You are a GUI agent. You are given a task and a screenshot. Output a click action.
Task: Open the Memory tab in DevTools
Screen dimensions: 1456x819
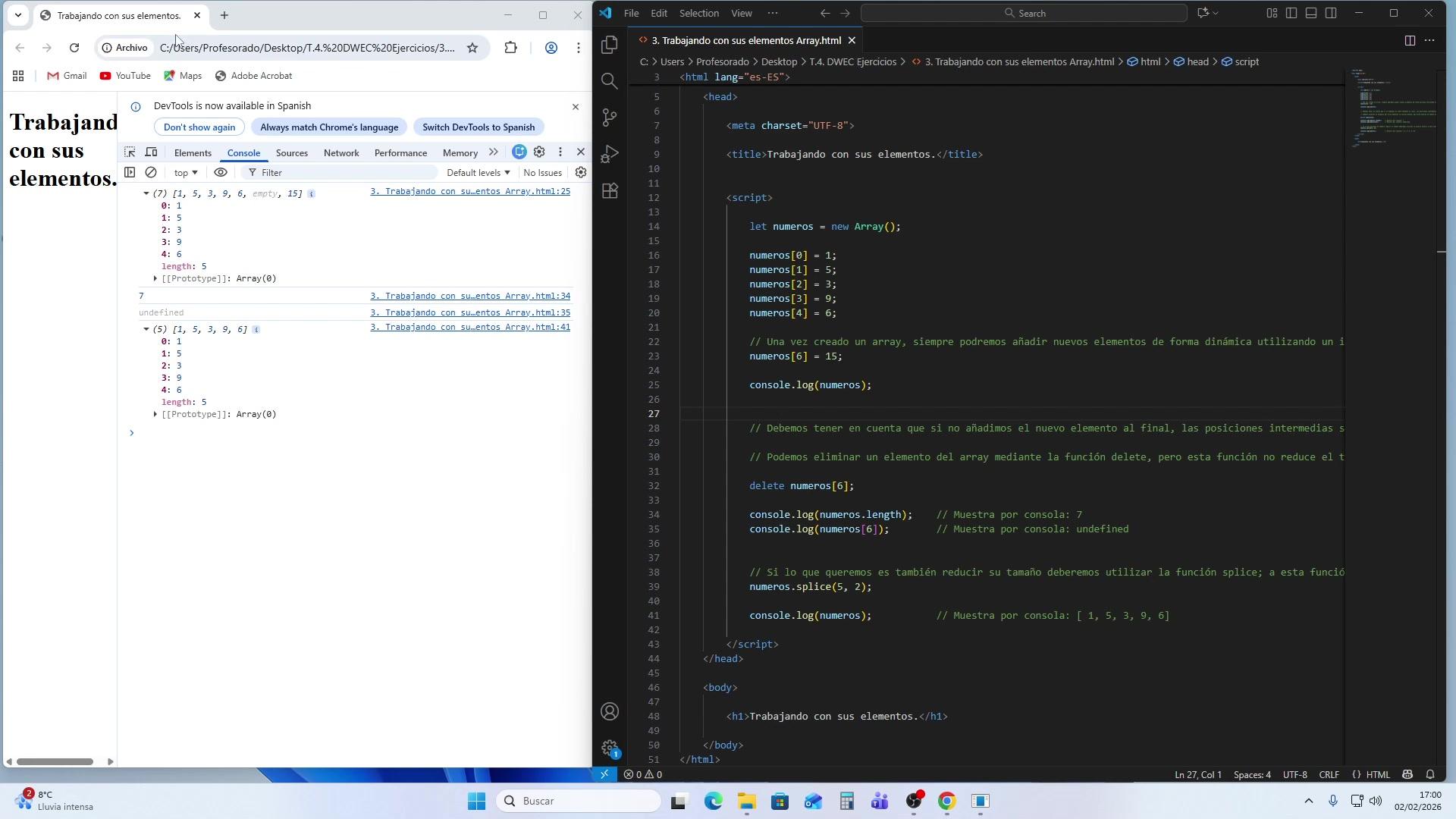click(x=460, y=153)
